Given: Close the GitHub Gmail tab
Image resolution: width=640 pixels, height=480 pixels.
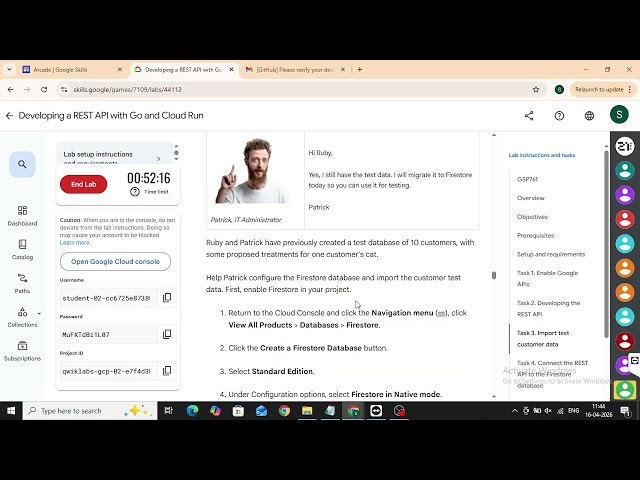Looking at the screenshot, I should 343,70.
